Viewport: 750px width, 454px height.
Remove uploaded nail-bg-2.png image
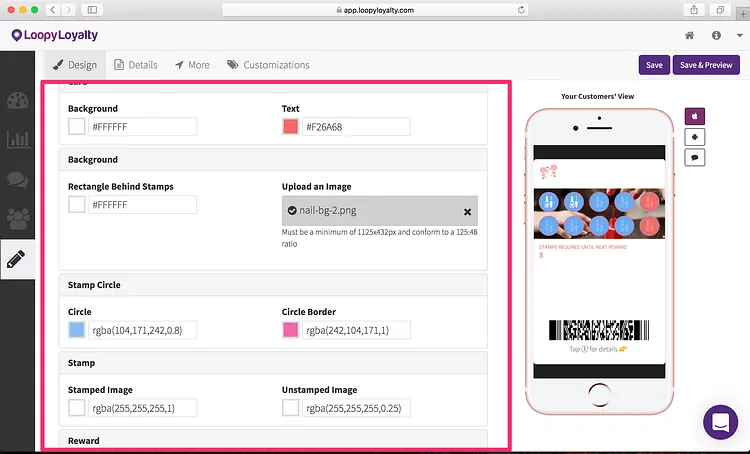(x=467, y=212)
